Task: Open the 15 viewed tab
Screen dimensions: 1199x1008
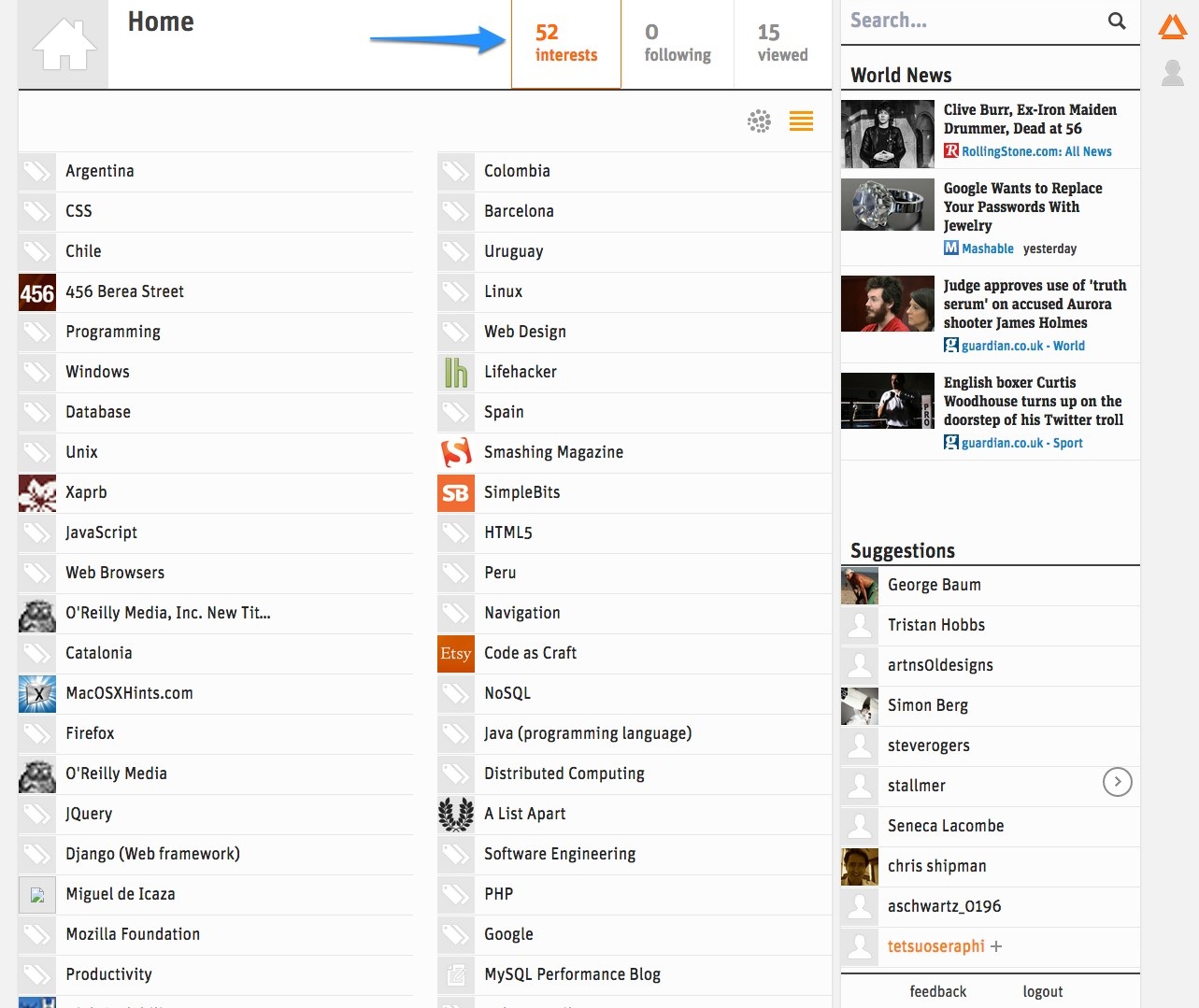Action: pos(782,44)
